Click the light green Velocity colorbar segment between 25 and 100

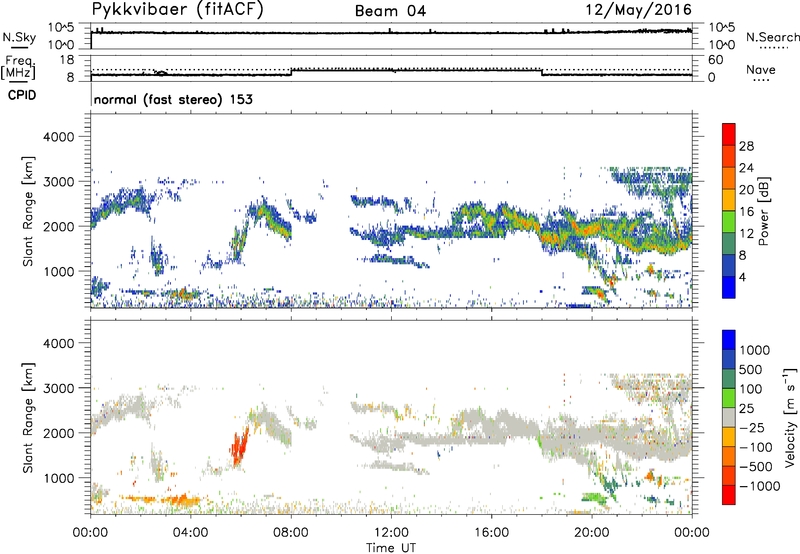pos(729,398)
